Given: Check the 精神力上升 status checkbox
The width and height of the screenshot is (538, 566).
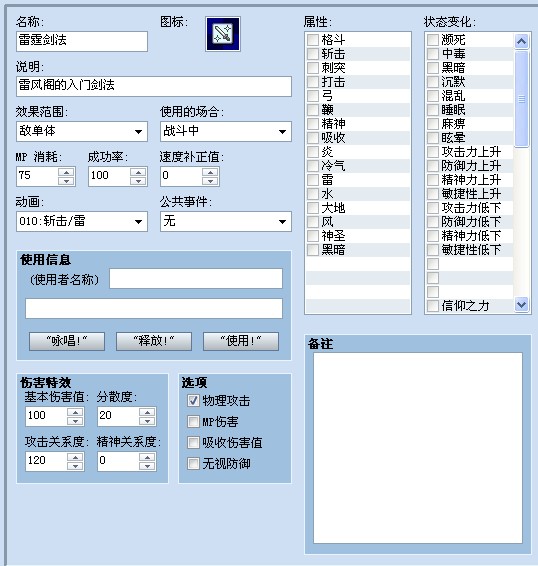Looking at the screenshot, I should coord(433,180).
